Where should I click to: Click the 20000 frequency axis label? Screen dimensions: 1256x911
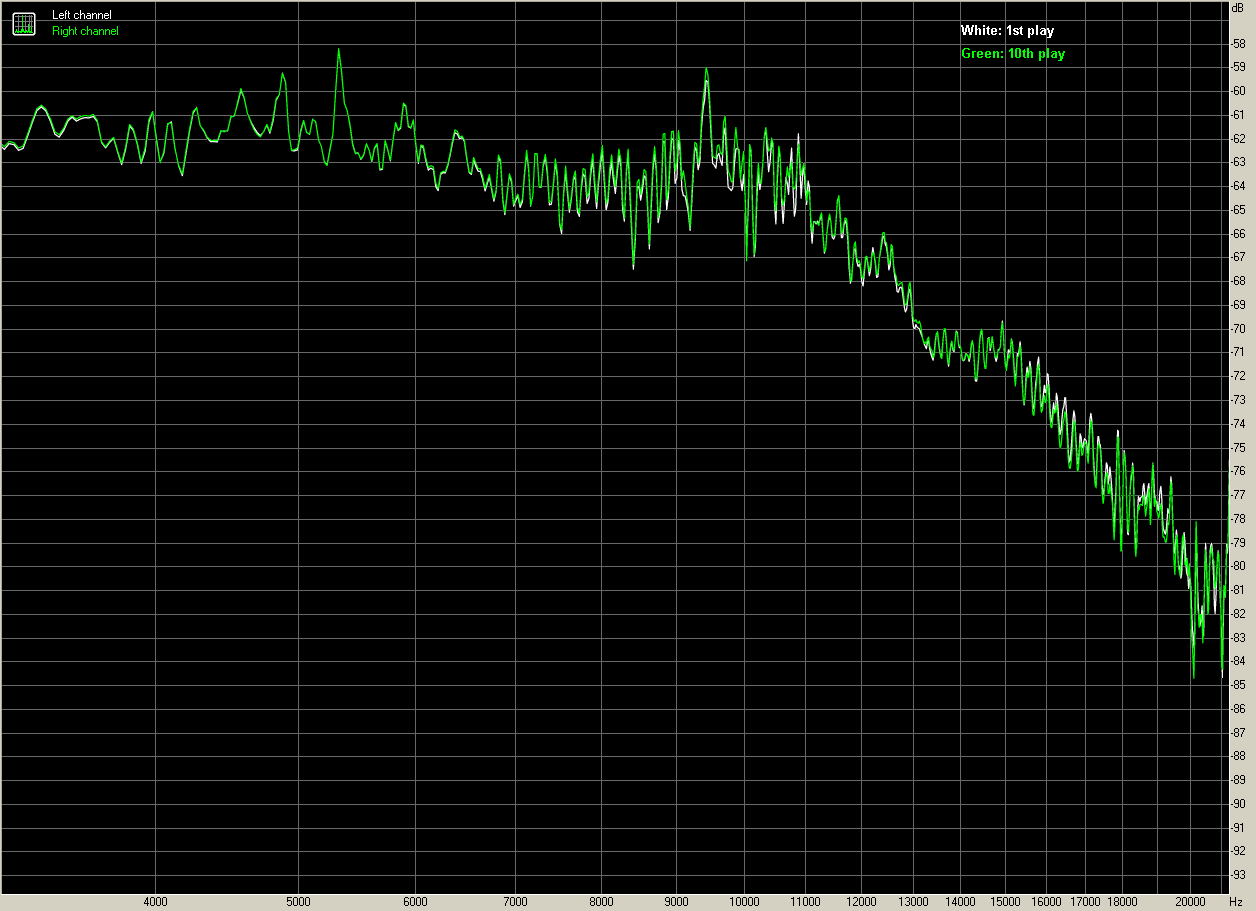pyautogui.click(x=1191, y=902)
